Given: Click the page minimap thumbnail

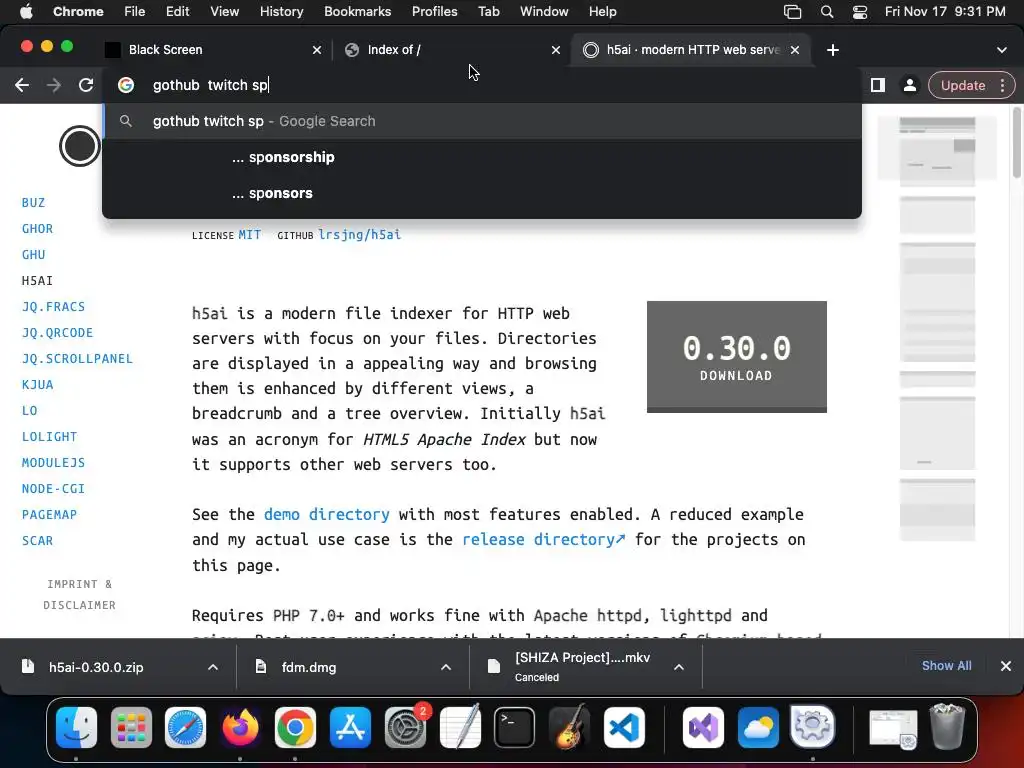Looking at the screenshot, I should (x=937, y=328).
